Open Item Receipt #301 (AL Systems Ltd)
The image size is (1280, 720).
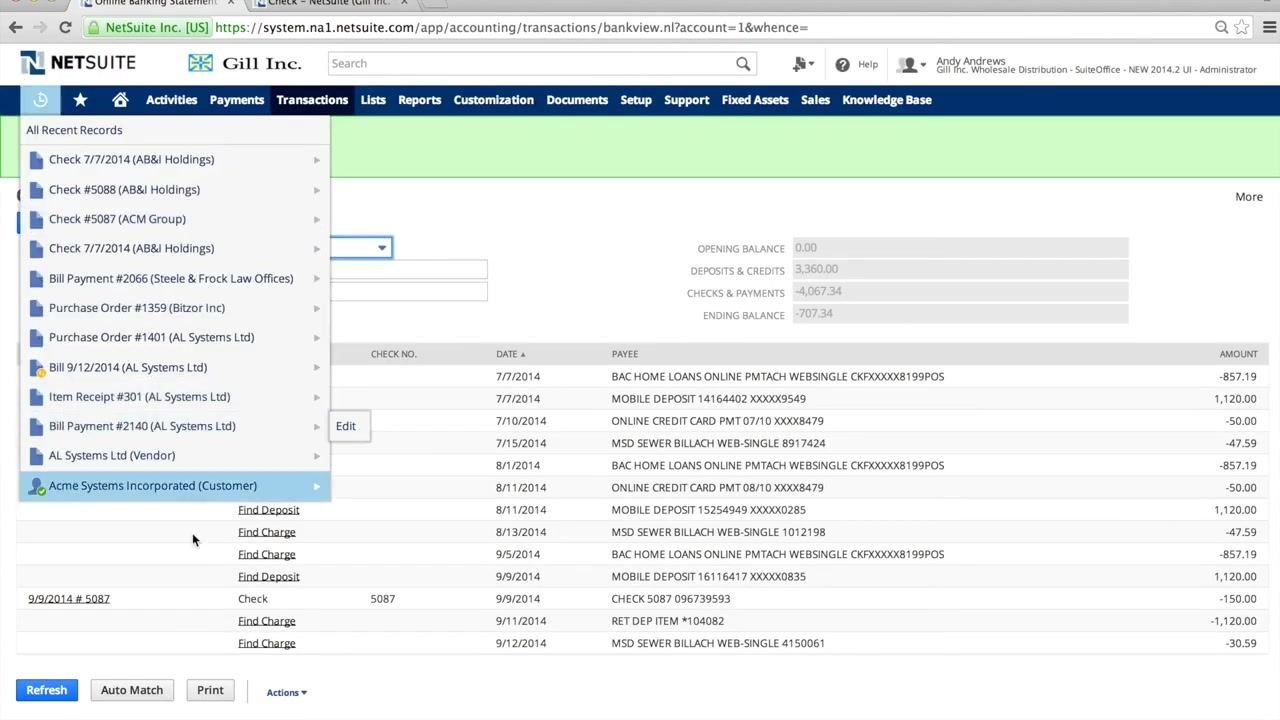pyautogui.click(x=139, y=396)
